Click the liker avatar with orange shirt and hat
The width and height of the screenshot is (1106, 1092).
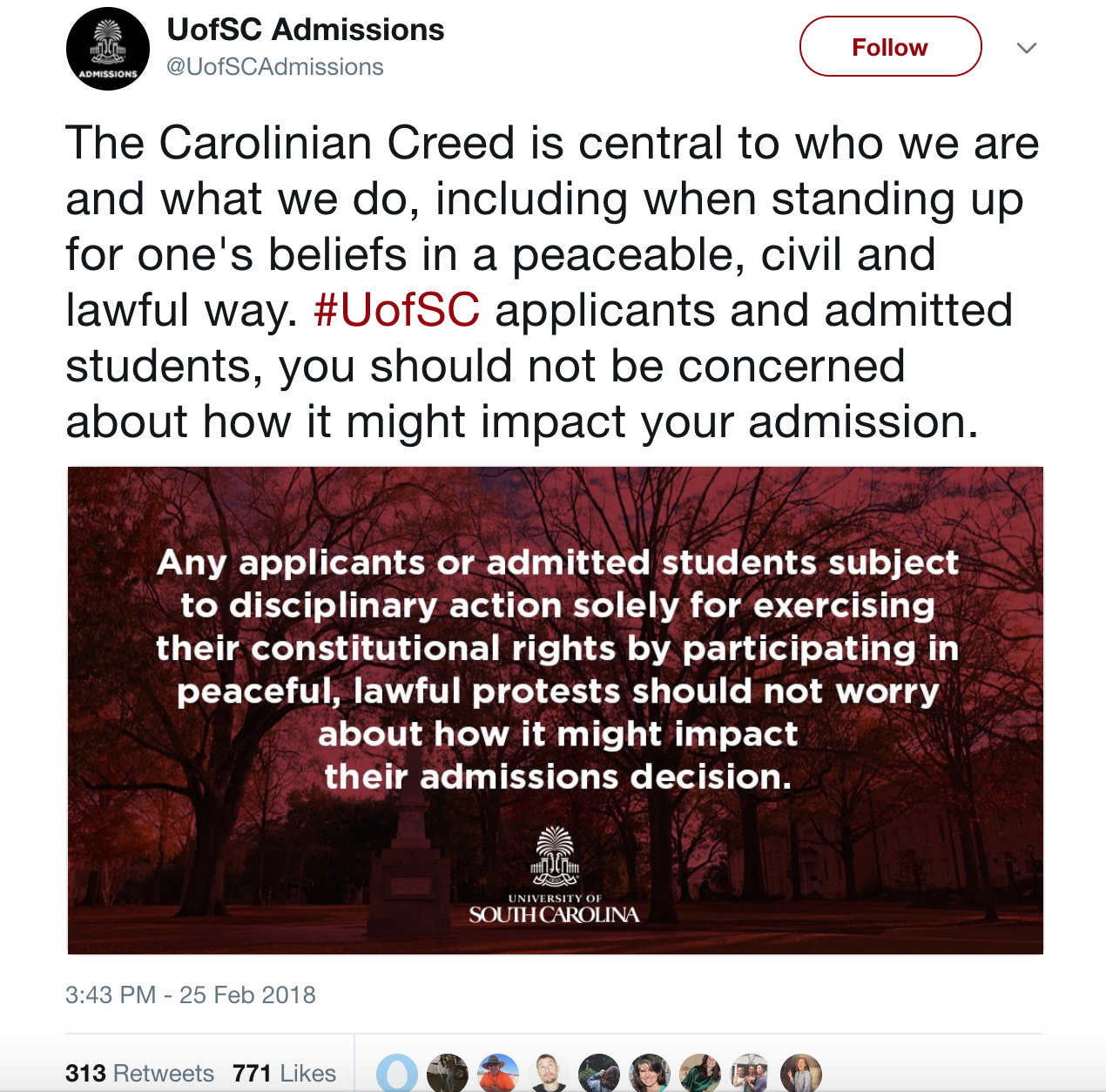498,1073
